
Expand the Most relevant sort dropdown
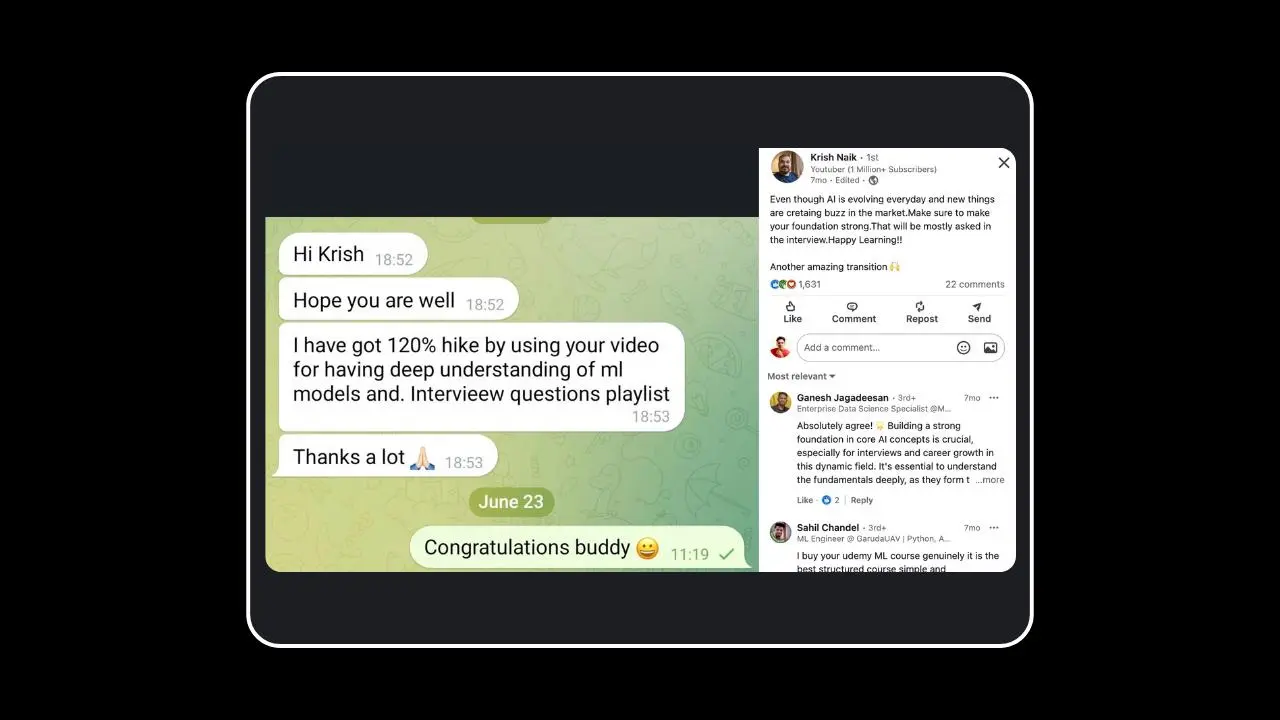click(801, 376)
